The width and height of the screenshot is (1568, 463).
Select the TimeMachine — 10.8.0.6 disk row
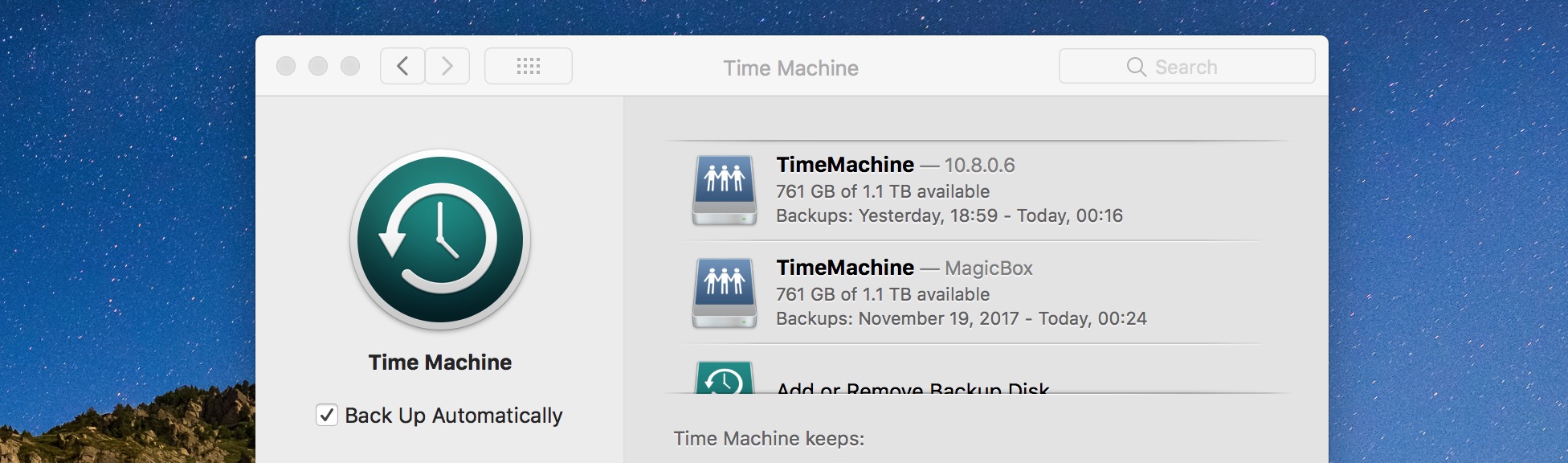[x=976, y=191]
